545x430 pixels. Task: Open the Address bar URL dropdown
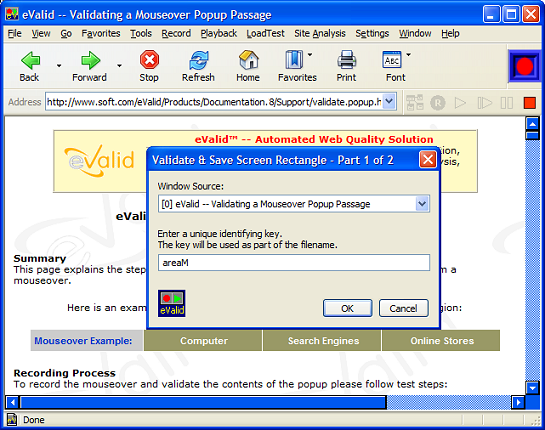pyautogui.click(x=389, y=102)
